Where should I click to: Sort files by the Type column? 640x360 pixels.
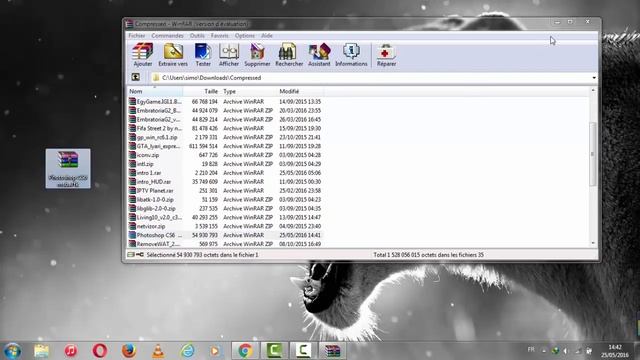[x=249, y=91]
